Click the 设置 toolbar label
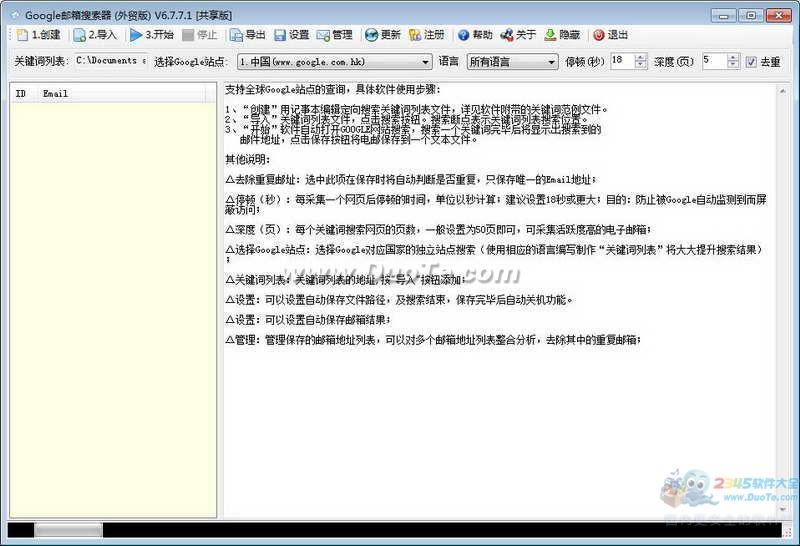 click(x=299, y=35)
